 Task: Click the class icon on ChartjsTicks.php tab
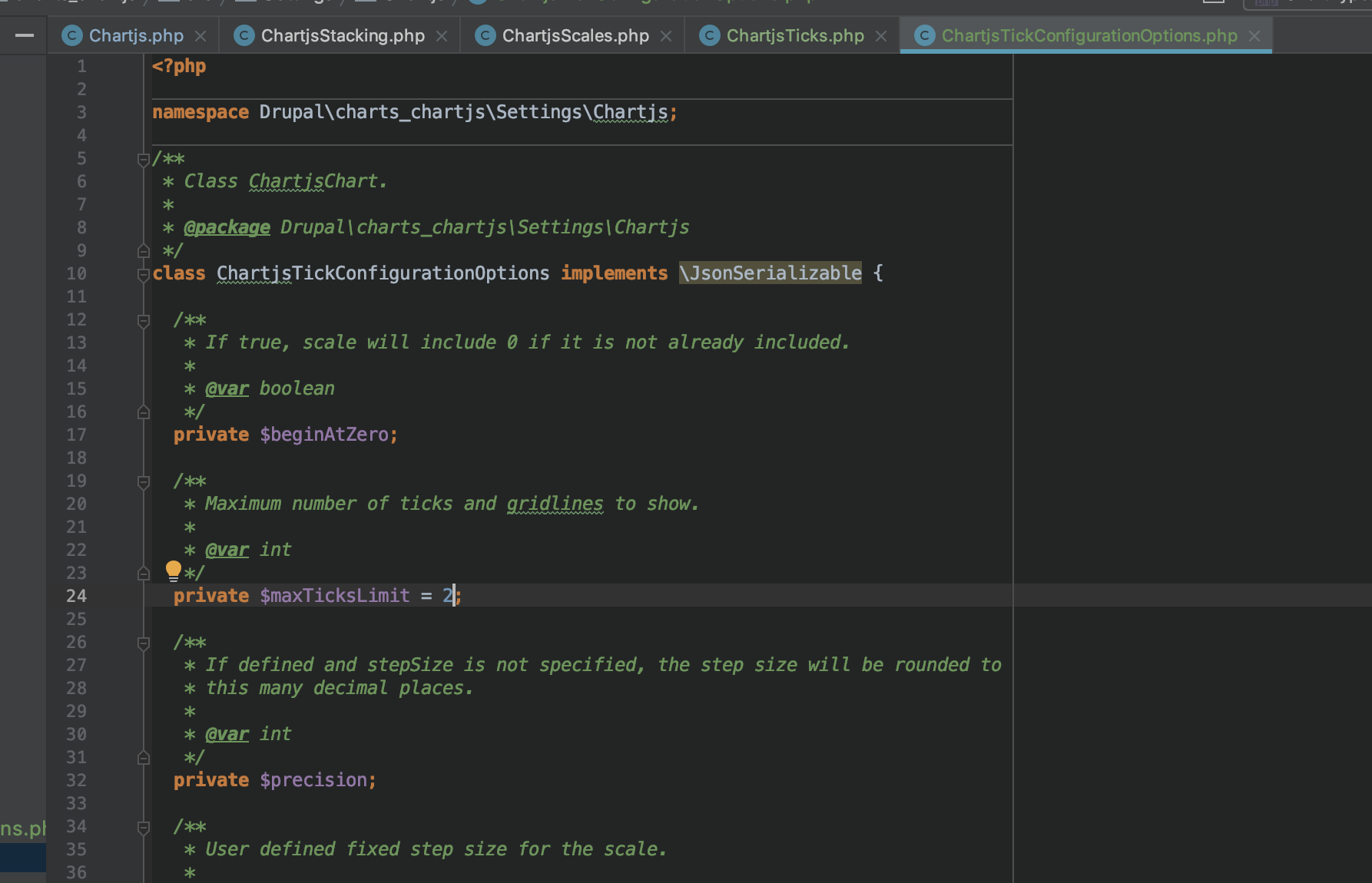(x=710, y=35)
